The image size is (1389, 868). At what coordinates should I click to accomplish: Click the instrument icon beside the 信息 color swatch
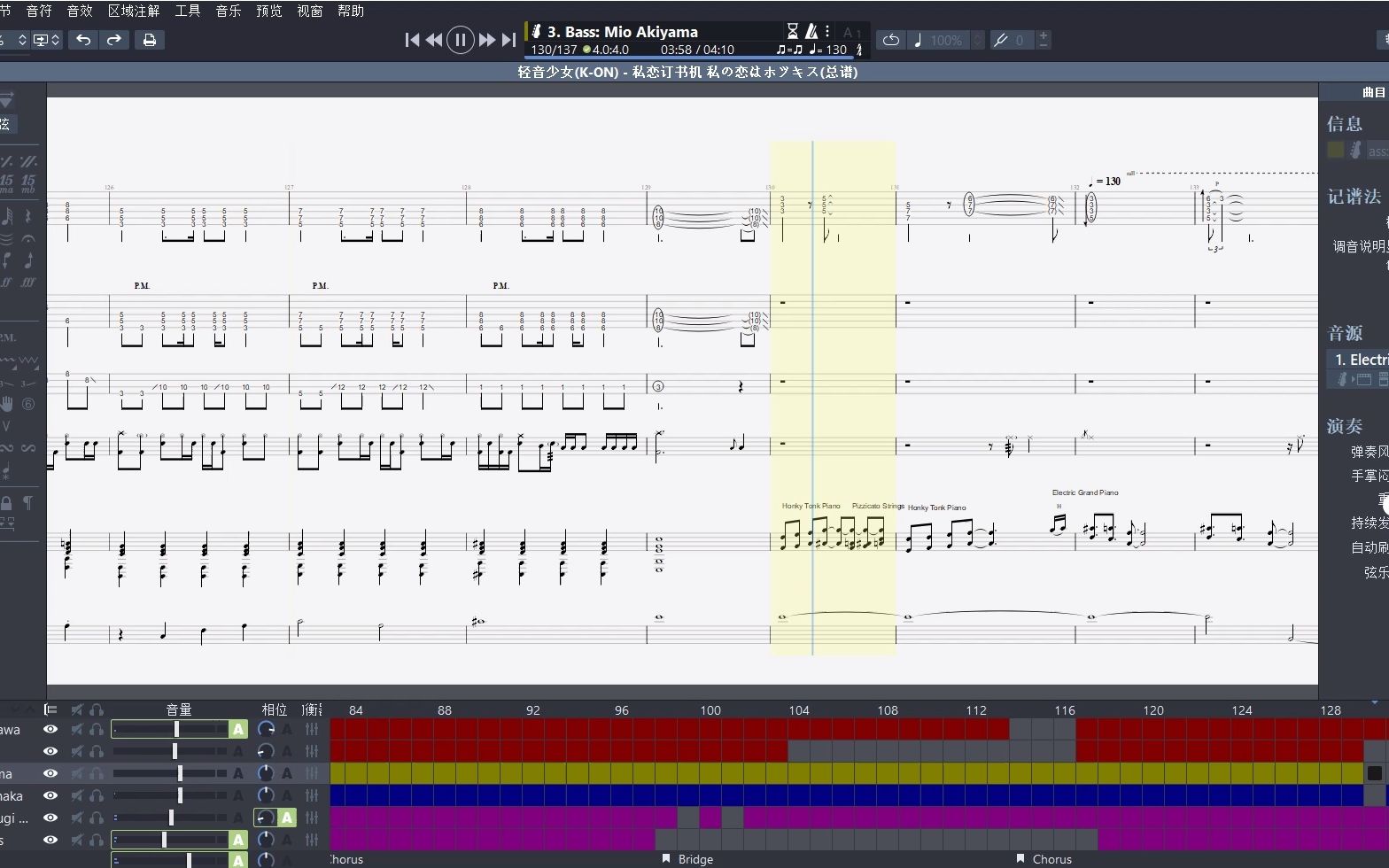[x=1355, y=151]
